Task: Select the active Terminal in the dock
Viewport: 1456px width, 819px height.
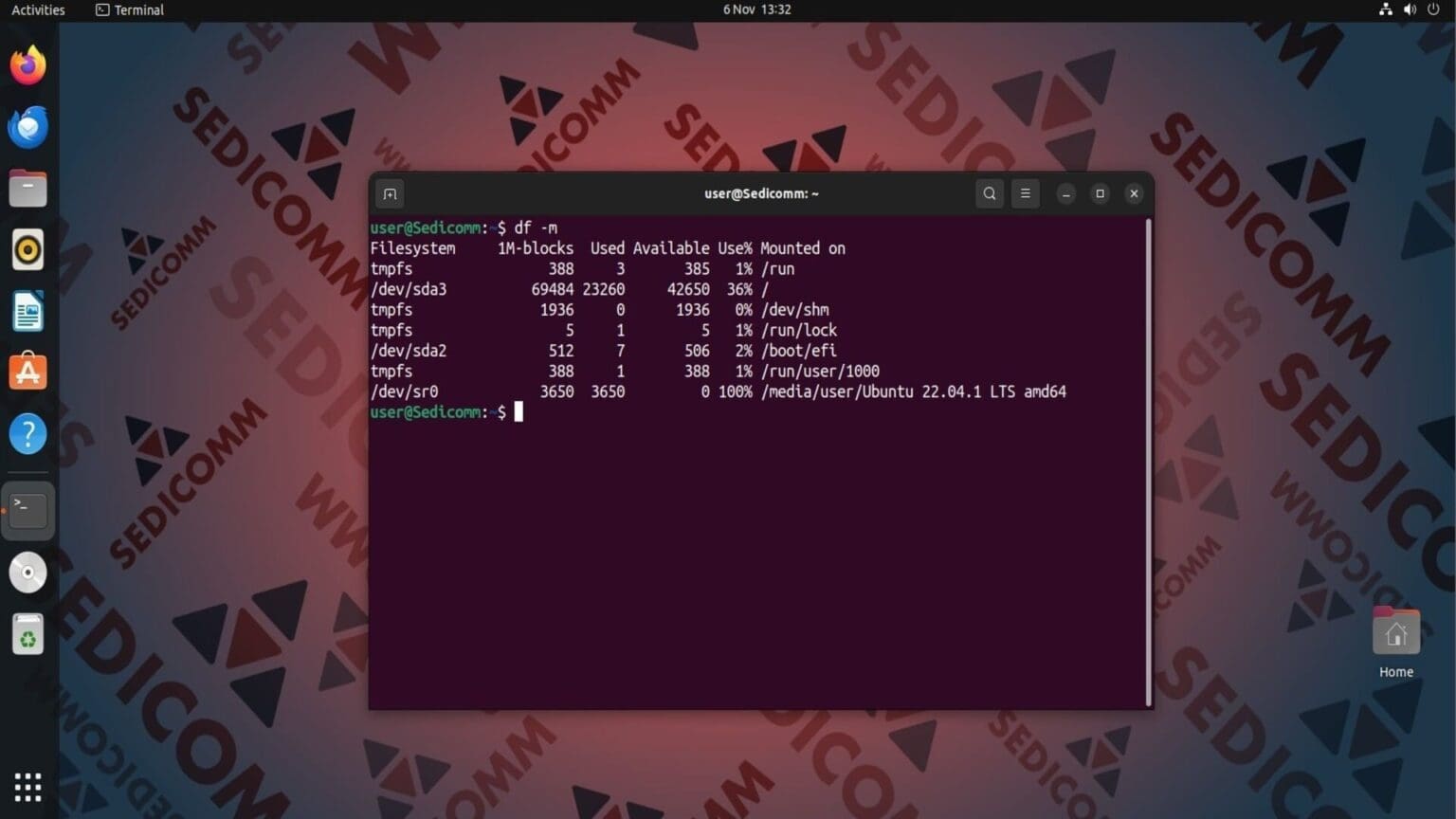Action: click(28, 509)
